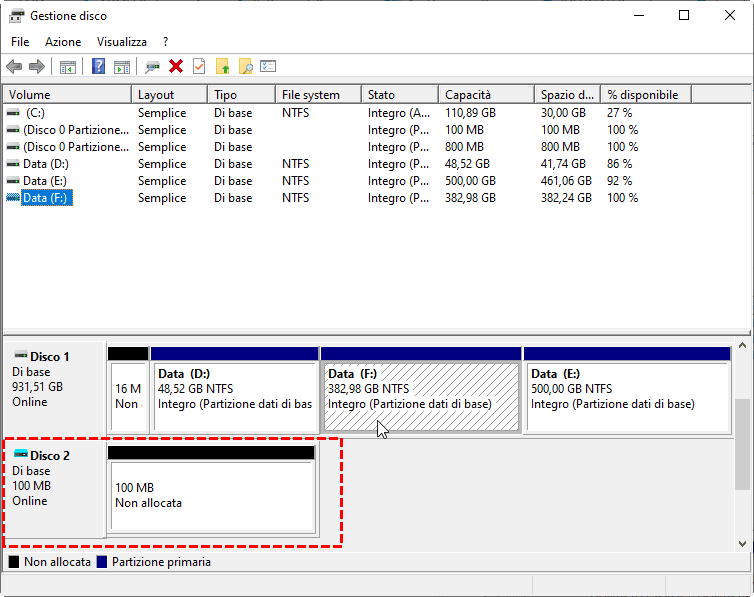Open the File menu

20,42
